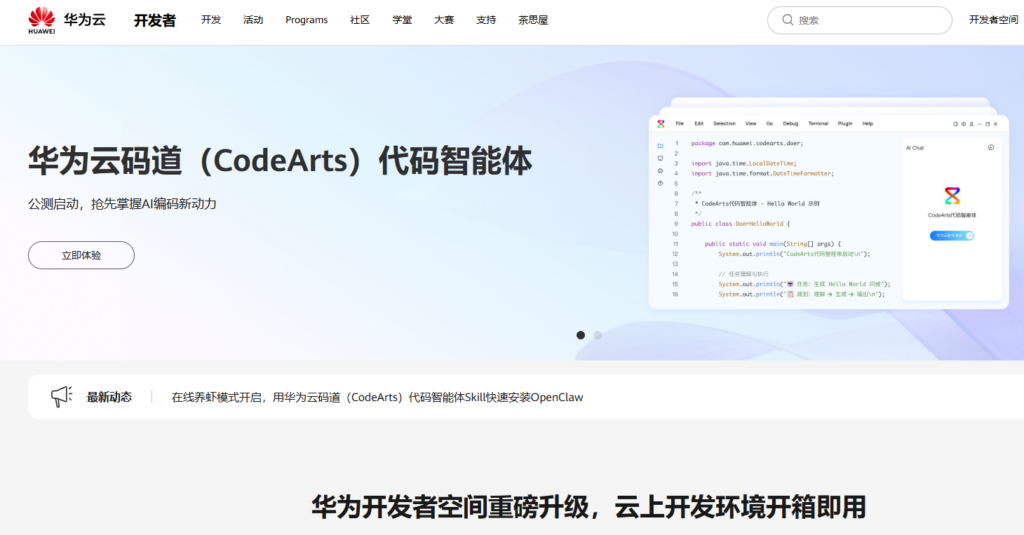Open the 开发 menu
Screen dimensions: 1024x535
211,20
